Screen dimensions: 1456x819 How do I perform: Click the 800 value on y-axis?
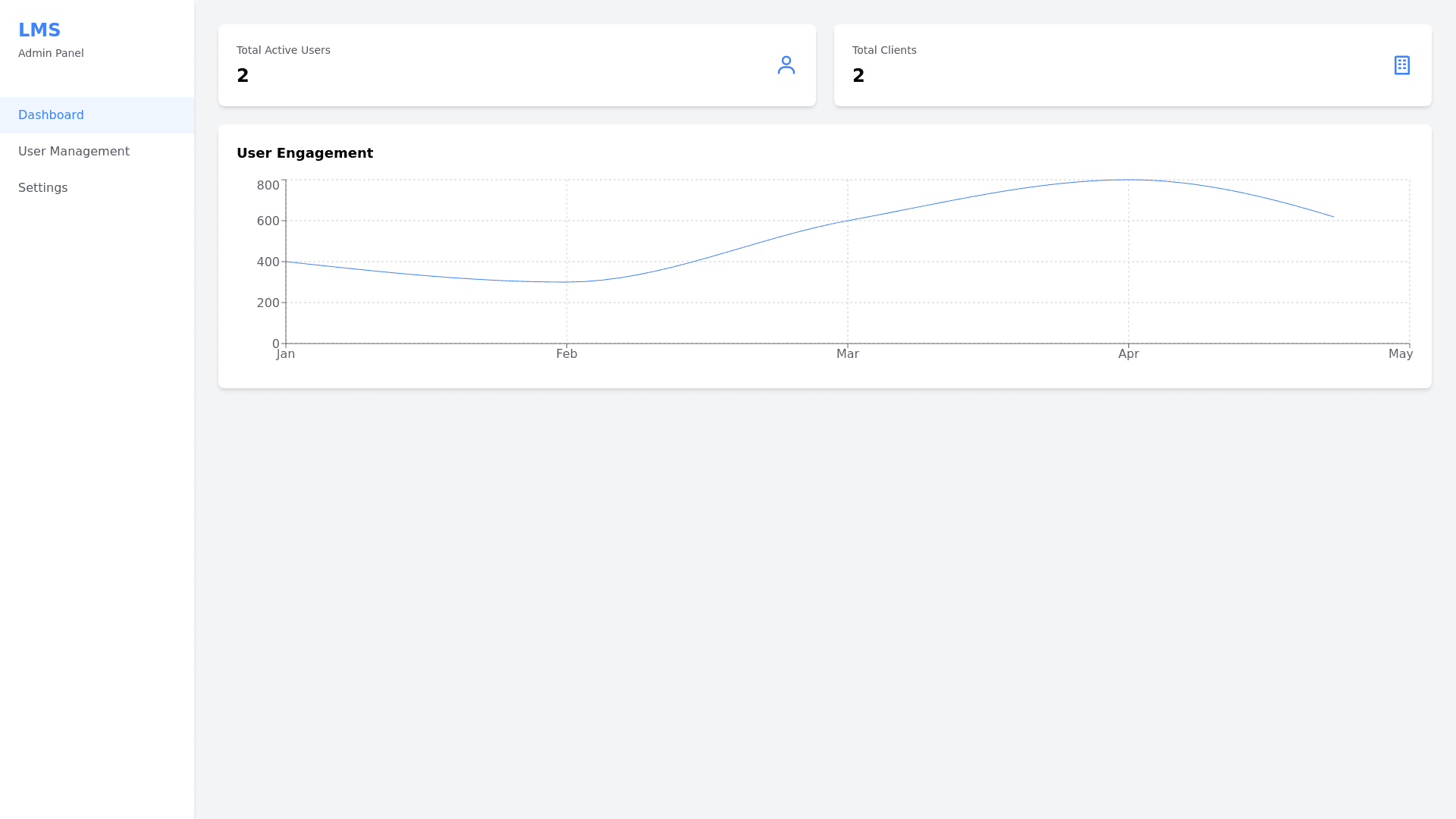pyautogui.click(x=268, y=186)
